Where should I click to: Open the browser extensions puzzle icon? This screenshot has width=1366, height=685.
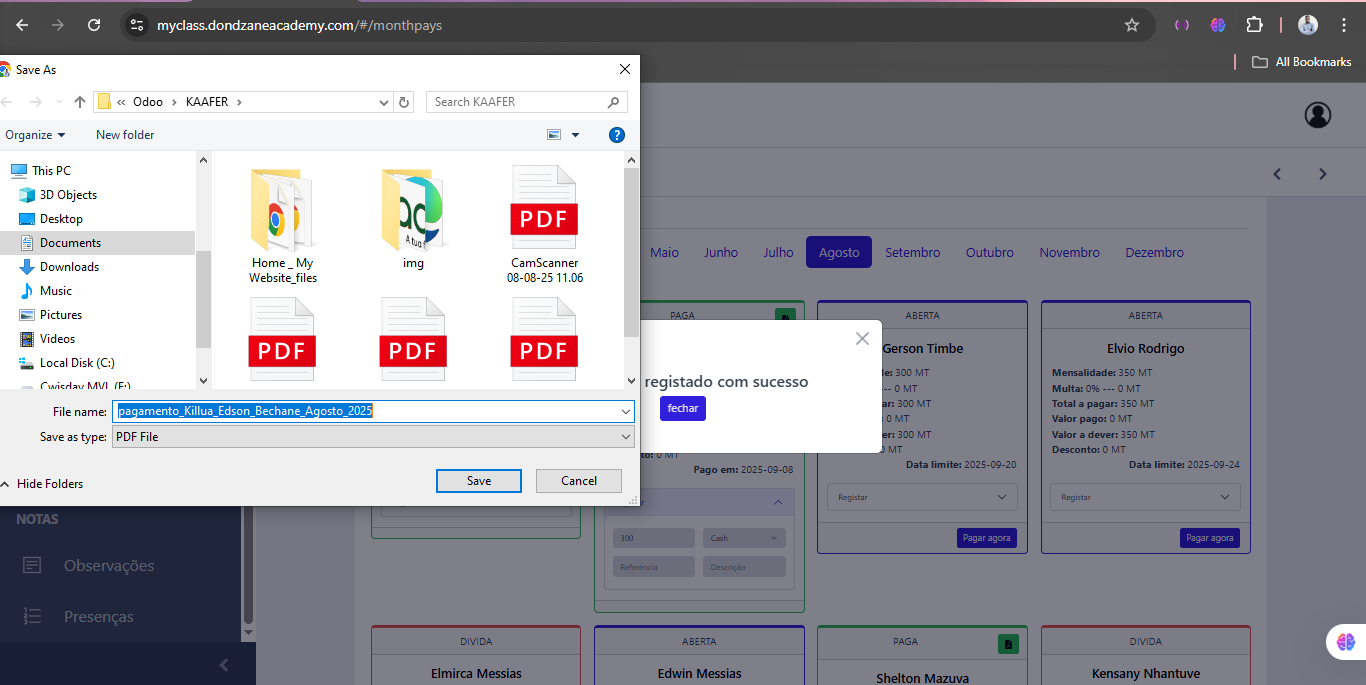[x=1254, y=25]
